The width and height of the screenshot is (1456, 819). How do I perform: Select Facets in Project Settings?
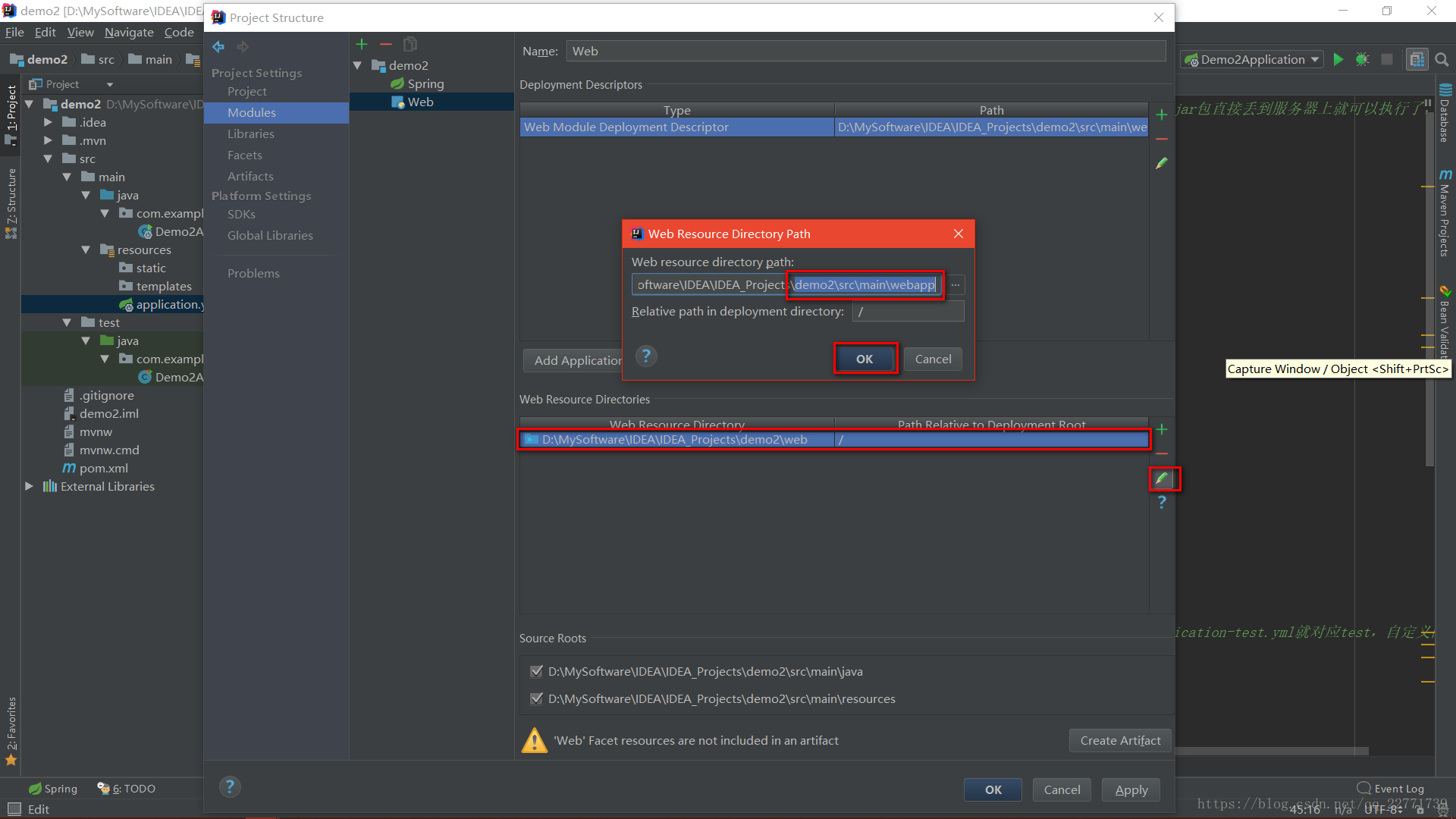point(245,155)
